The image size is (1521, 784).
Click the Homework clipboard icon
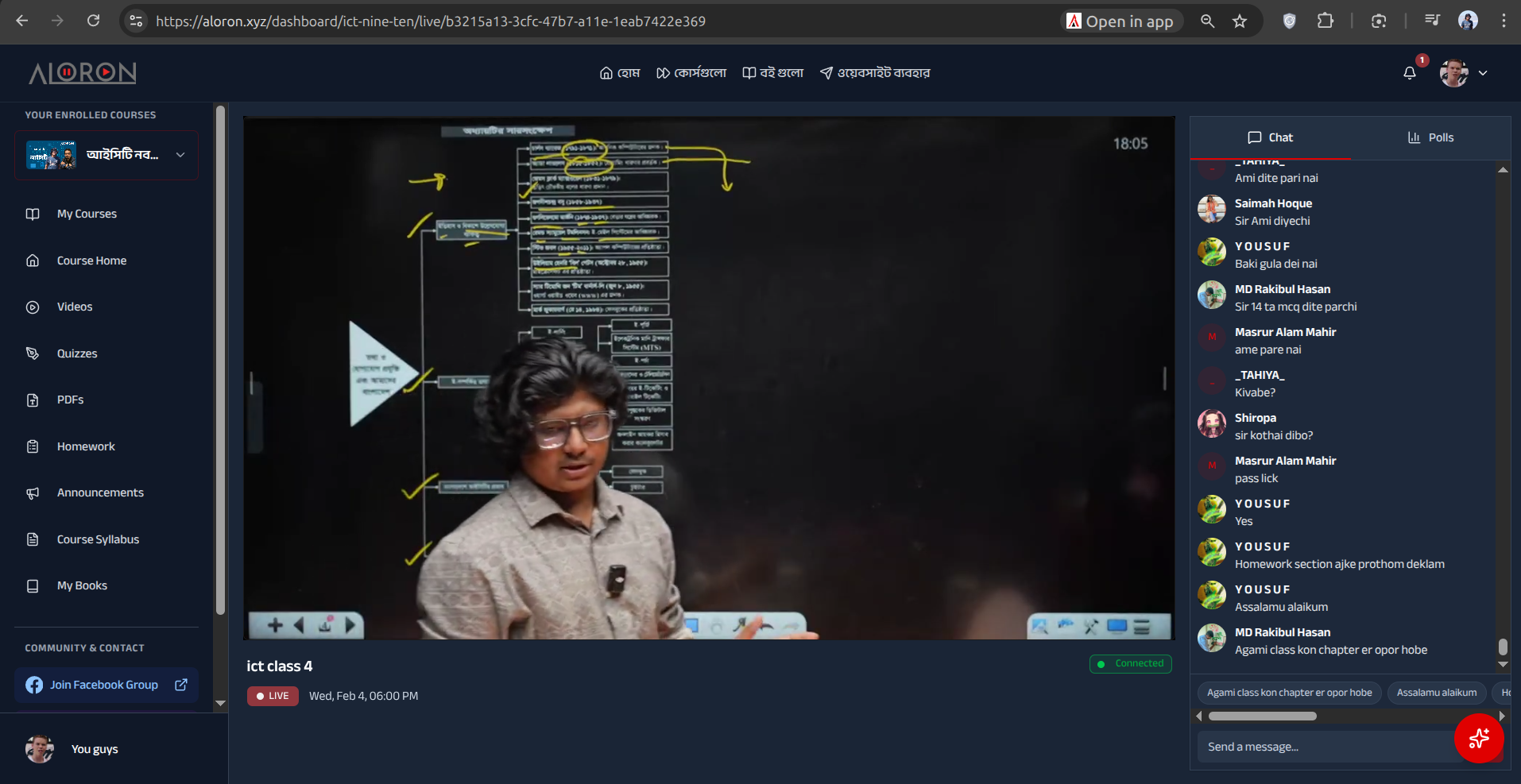click(x=33, y=446)
